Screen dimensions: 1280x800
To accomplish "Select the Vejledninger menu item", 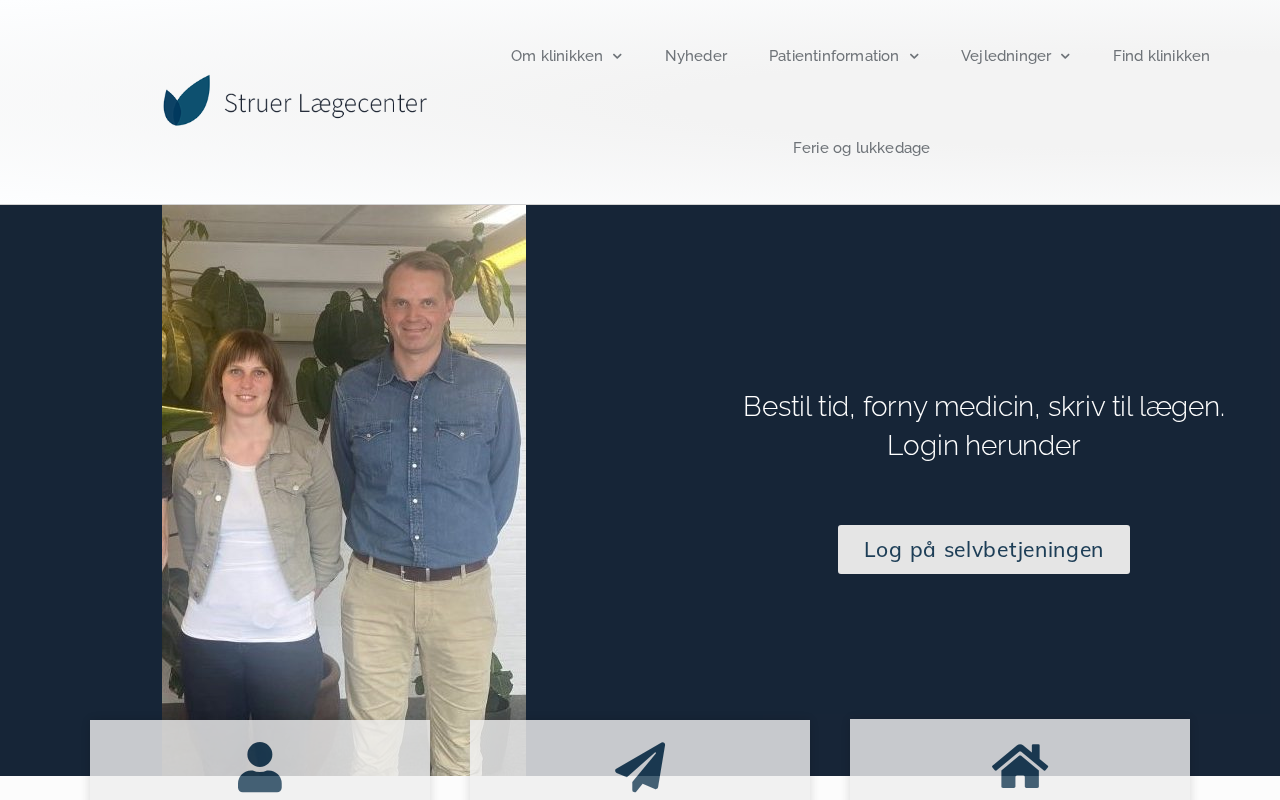I will pyautogui.click(x=1006, y=56).
